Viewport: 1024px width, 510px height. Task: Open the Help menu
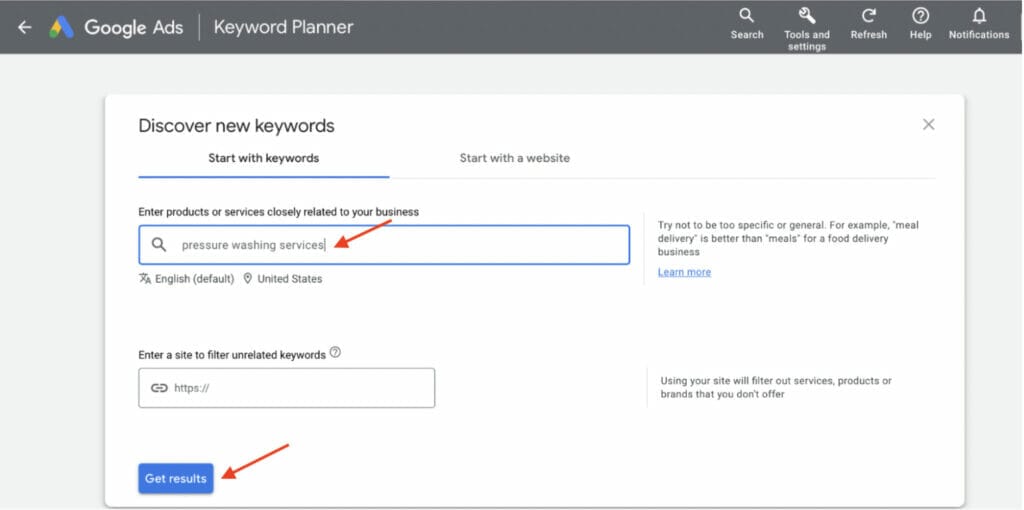(x=921, y=24)
